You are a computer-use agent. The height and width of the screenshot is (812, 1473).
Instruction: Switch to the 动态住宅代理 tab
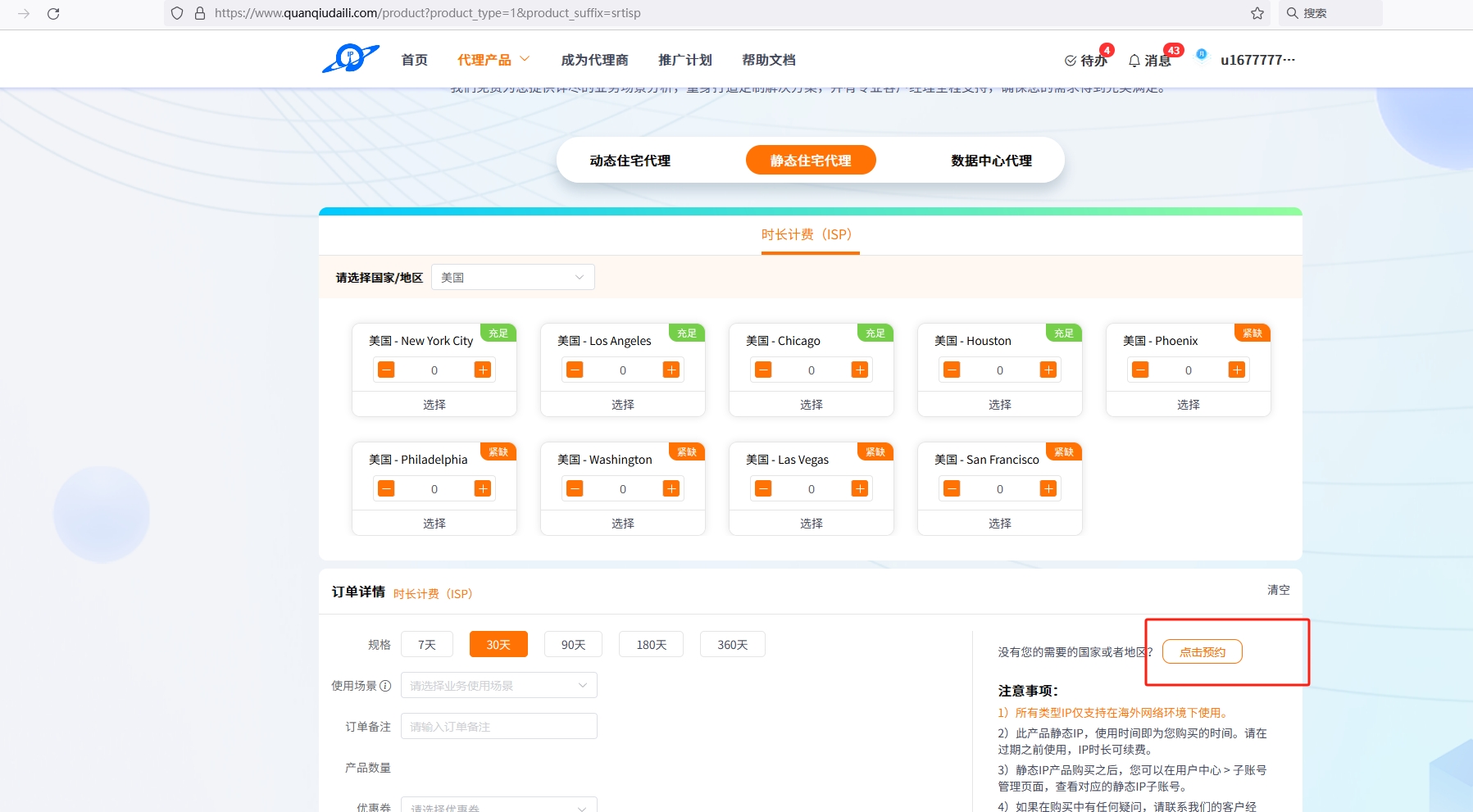(x=630, y=161)
